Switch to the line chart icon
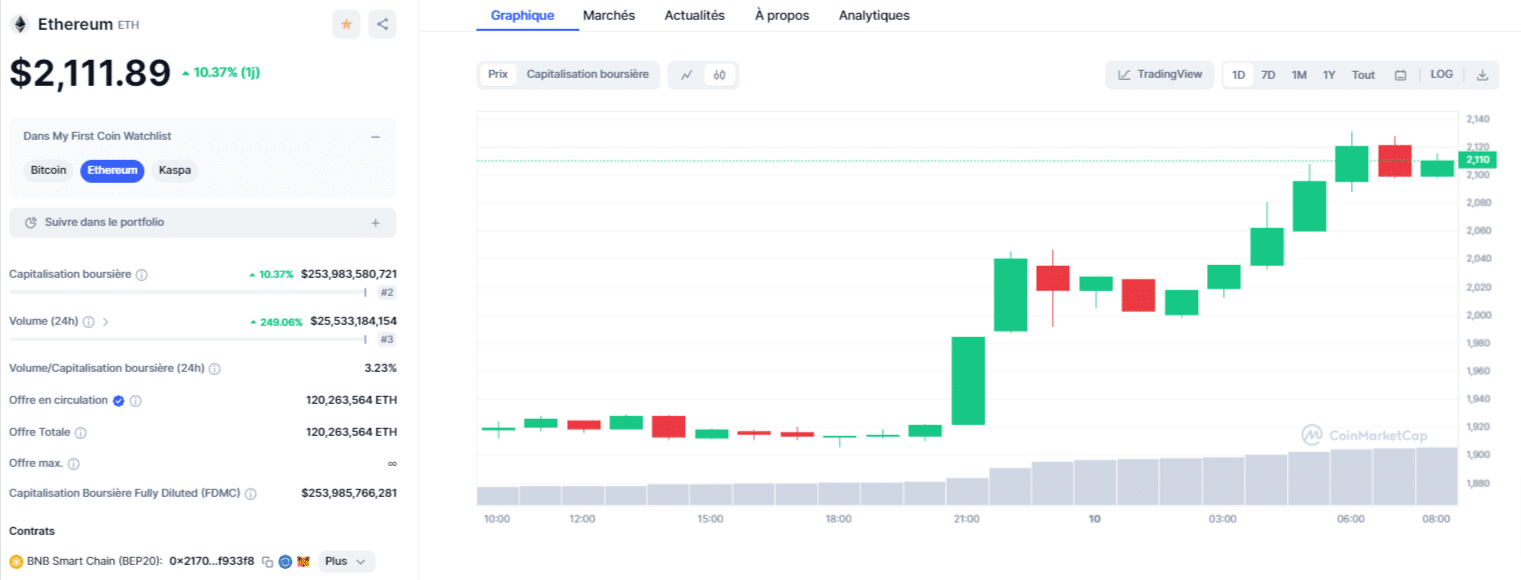This screenshot has width=1521, height=580. pyautogui.click(x=687, y=75)
